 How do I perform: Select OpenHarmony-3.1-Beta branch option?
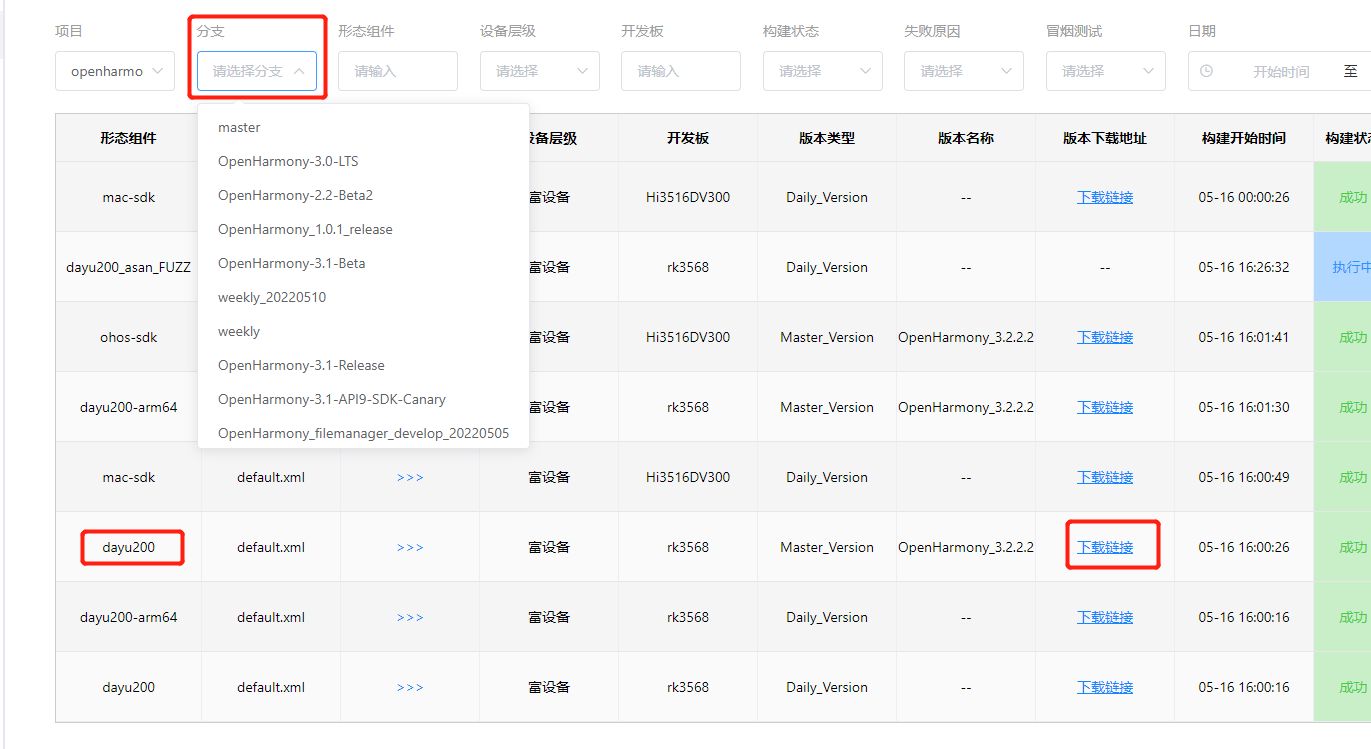[364, 263]
